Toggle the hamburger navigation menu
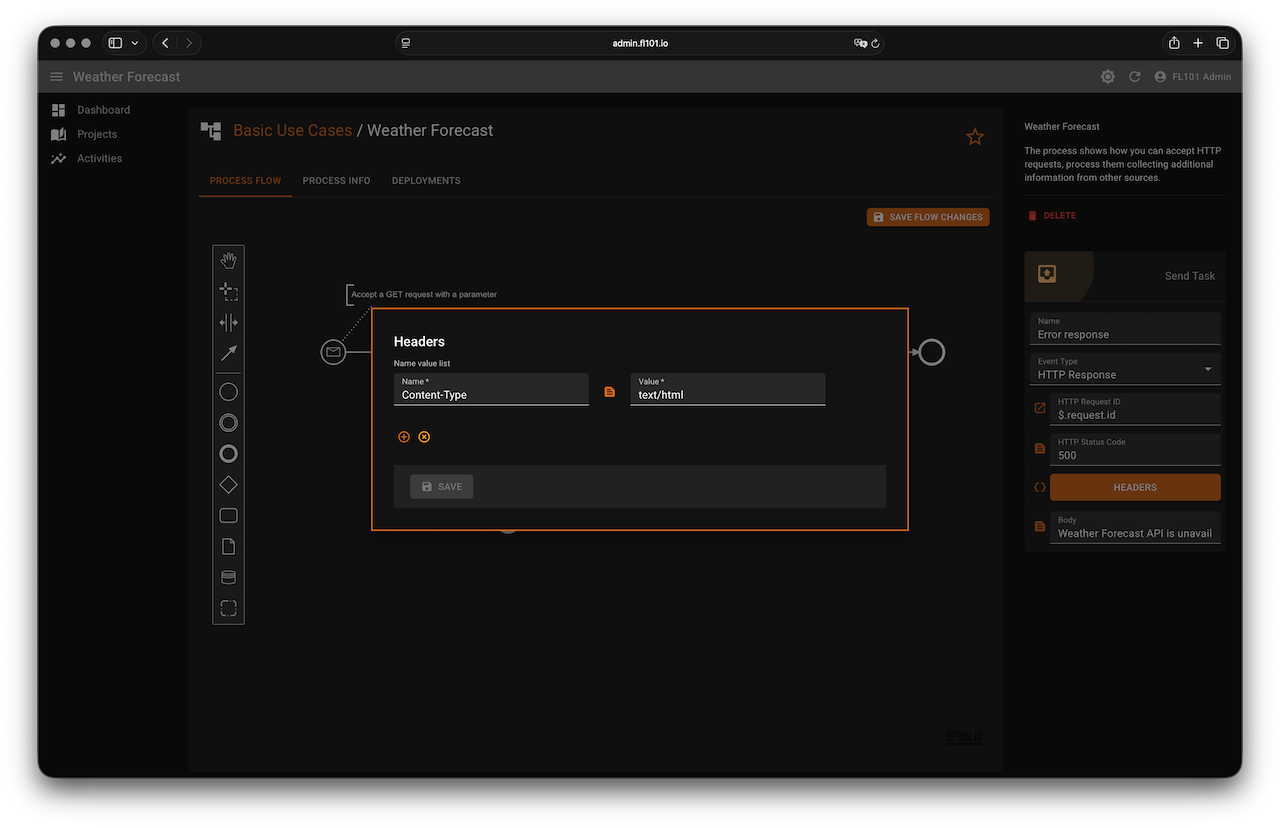This screenshot has width=1280, height=828. tap(56, 77)
